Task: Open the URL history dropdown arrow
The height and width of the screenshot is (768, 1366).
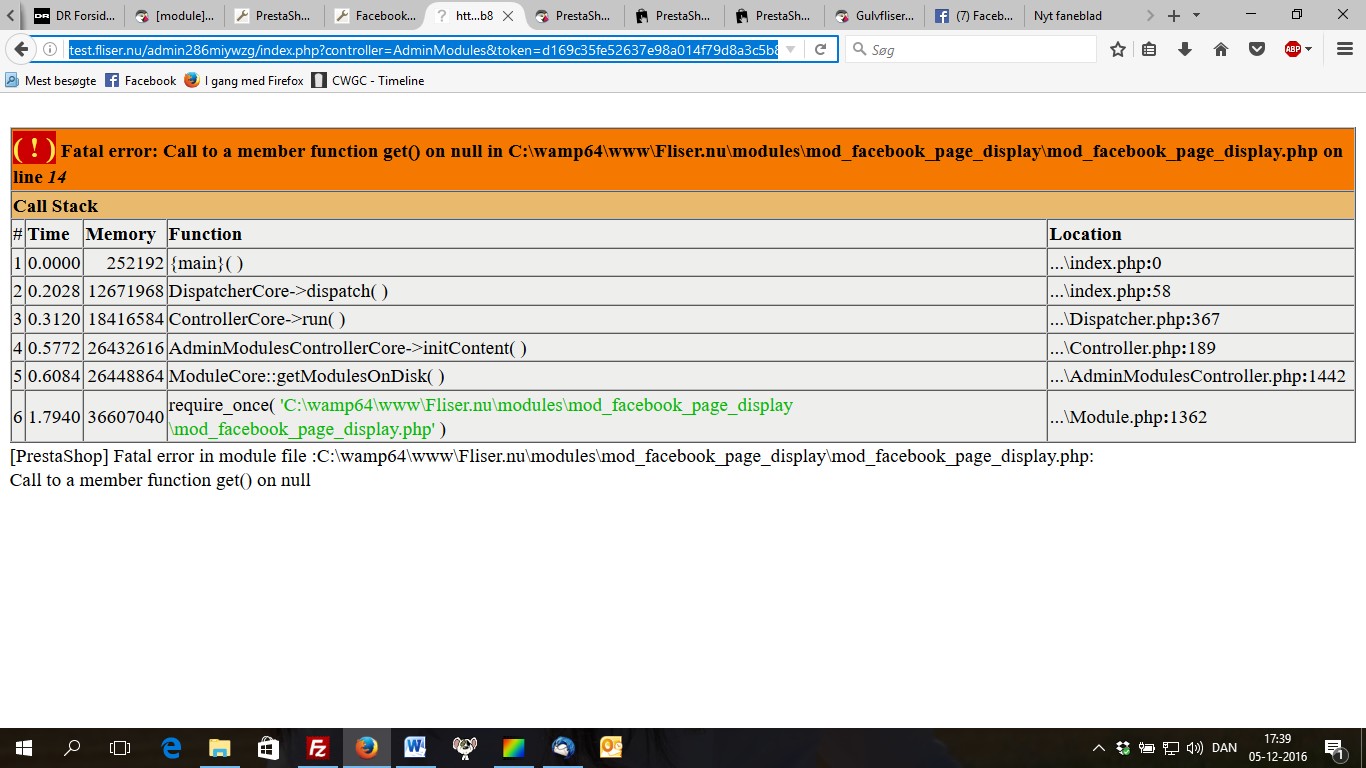Action: pos(791,49)
